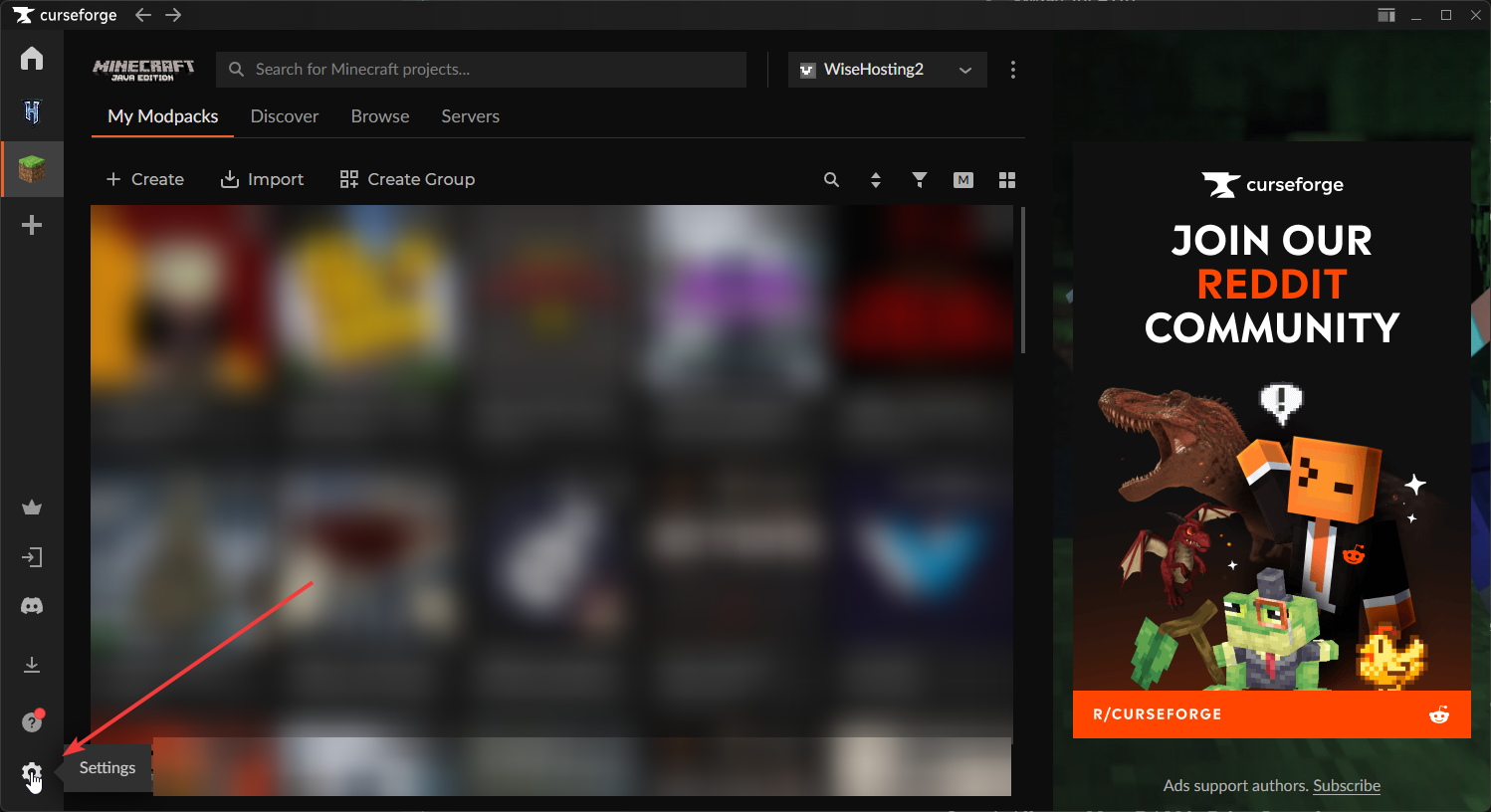1491x812 pixels.
Task: Go to the CurseForge home page icon
Action: click(32, 58)
